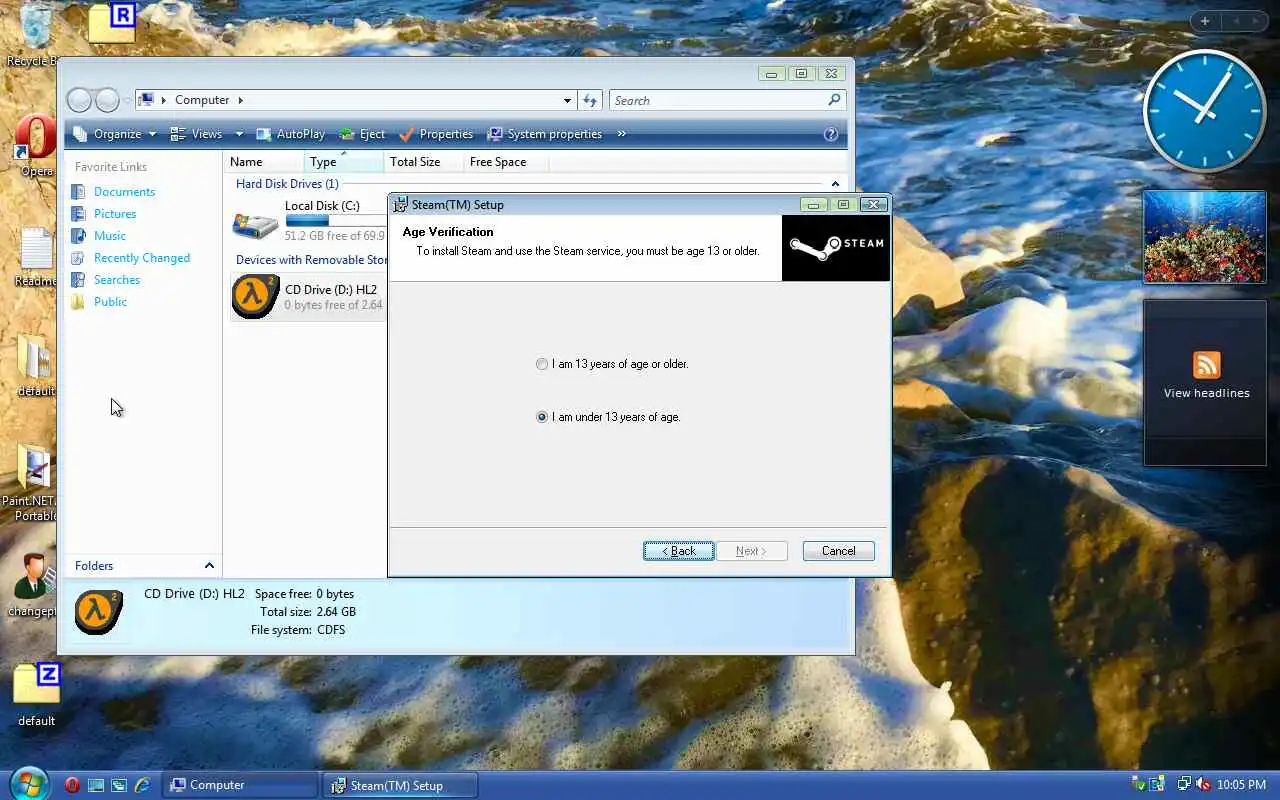Image resolution: width=1280 pixels, height=800 pixels.
Task: Select the CD Drive (D:) HL2 icon
Action: point(256,296)
